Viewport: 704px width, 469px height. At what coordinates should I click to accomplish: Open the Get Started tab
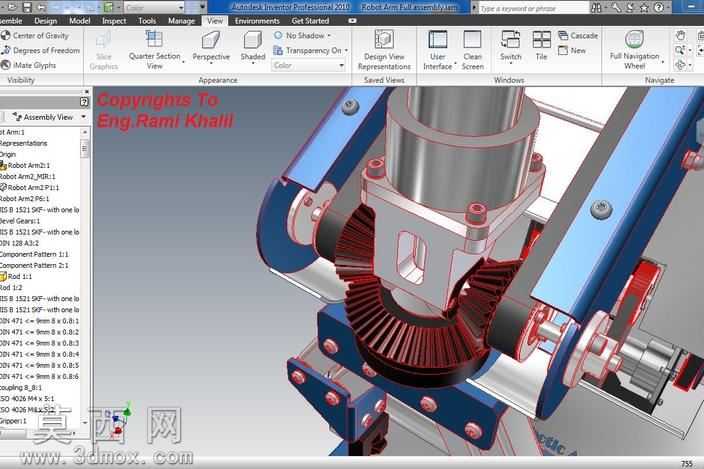point(310,21)
